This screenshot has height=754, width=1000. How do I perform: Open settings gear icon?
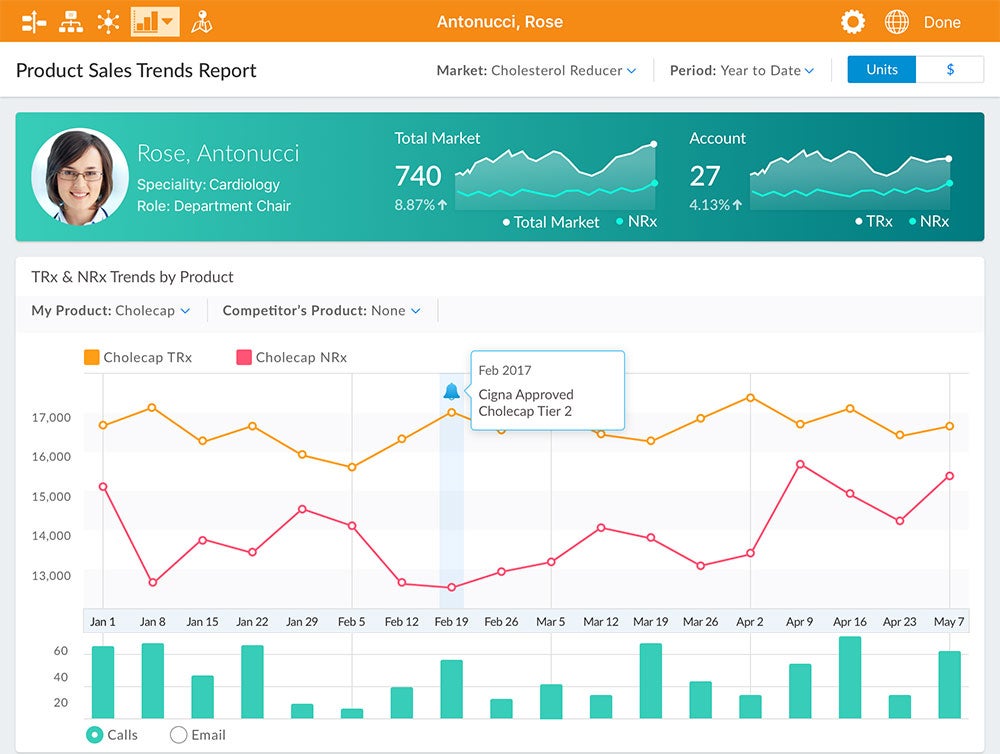click(852, 22)
